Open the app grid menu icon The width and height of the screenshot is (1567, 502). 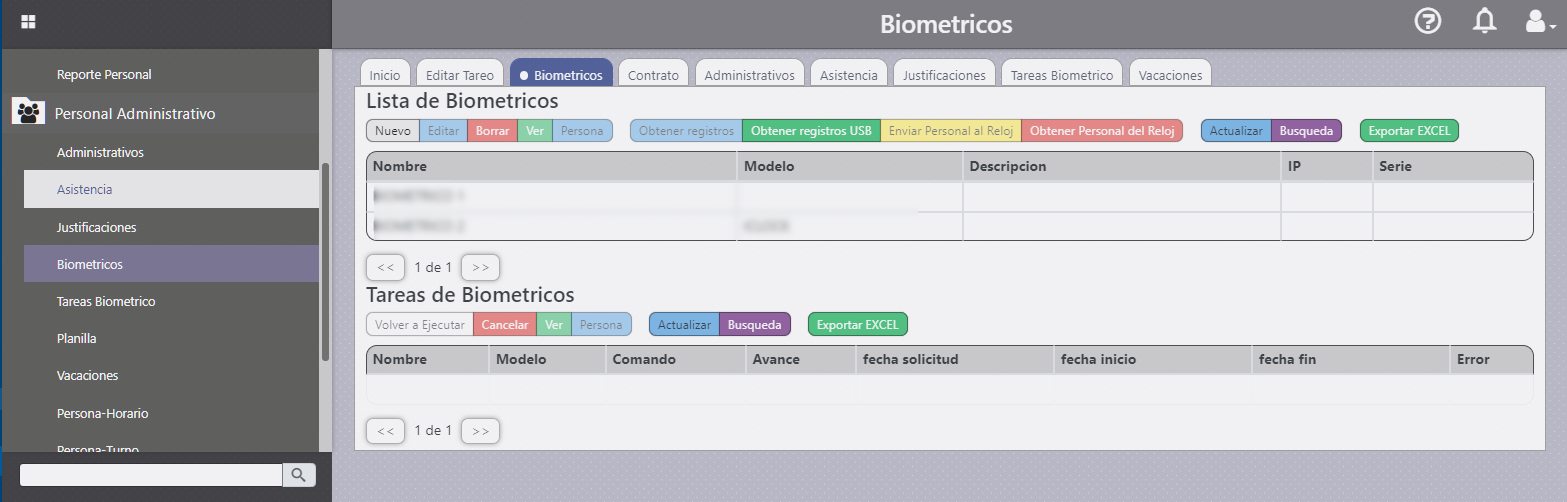click(x=28, y=22)
